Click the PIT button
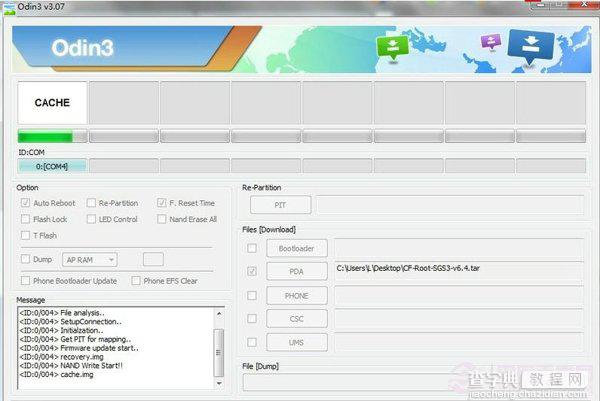The width and height of the screenshot is (600, 401). click(280, 205)
